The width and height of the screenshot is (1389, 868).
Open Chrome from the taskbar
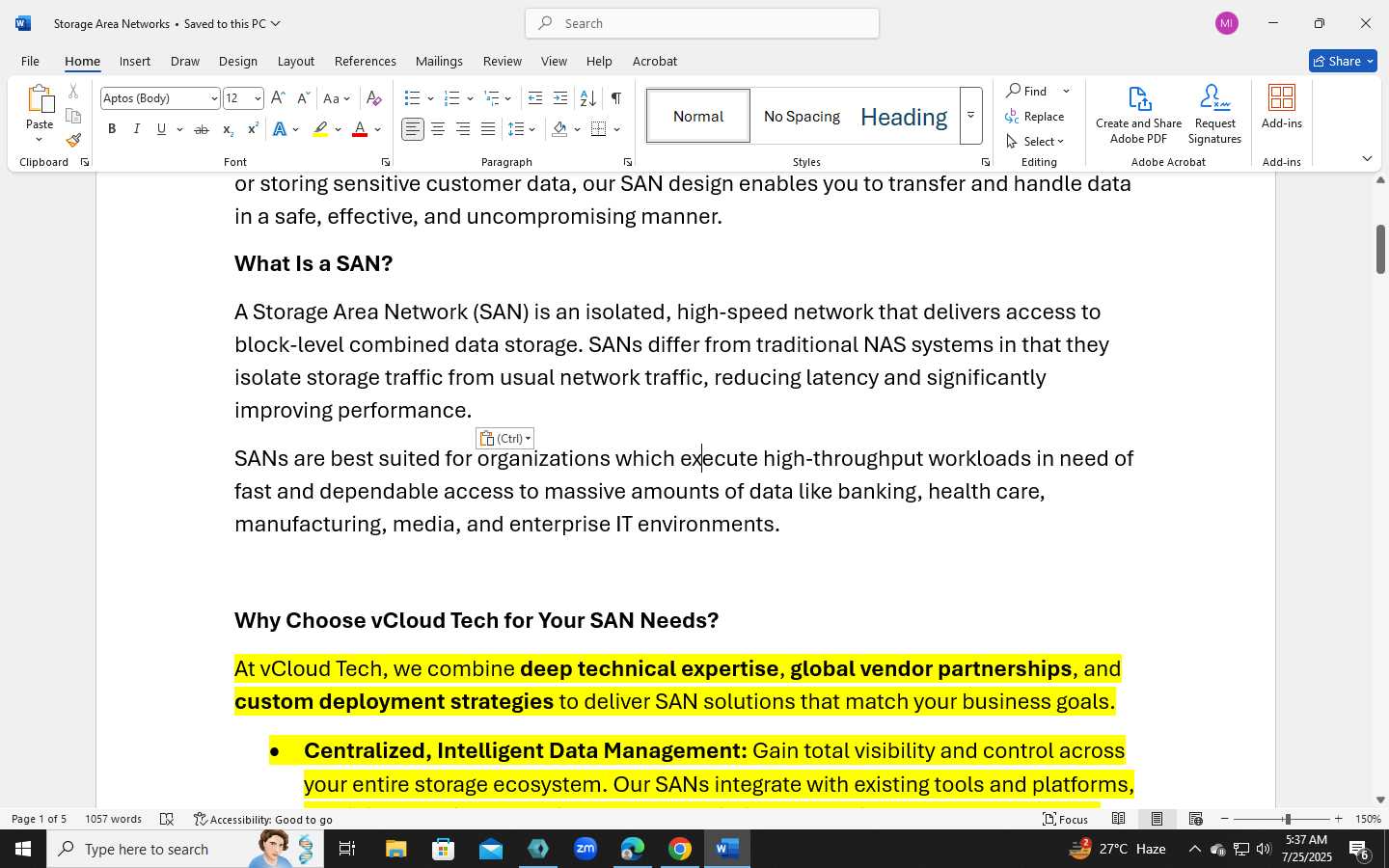click(680, 849)
